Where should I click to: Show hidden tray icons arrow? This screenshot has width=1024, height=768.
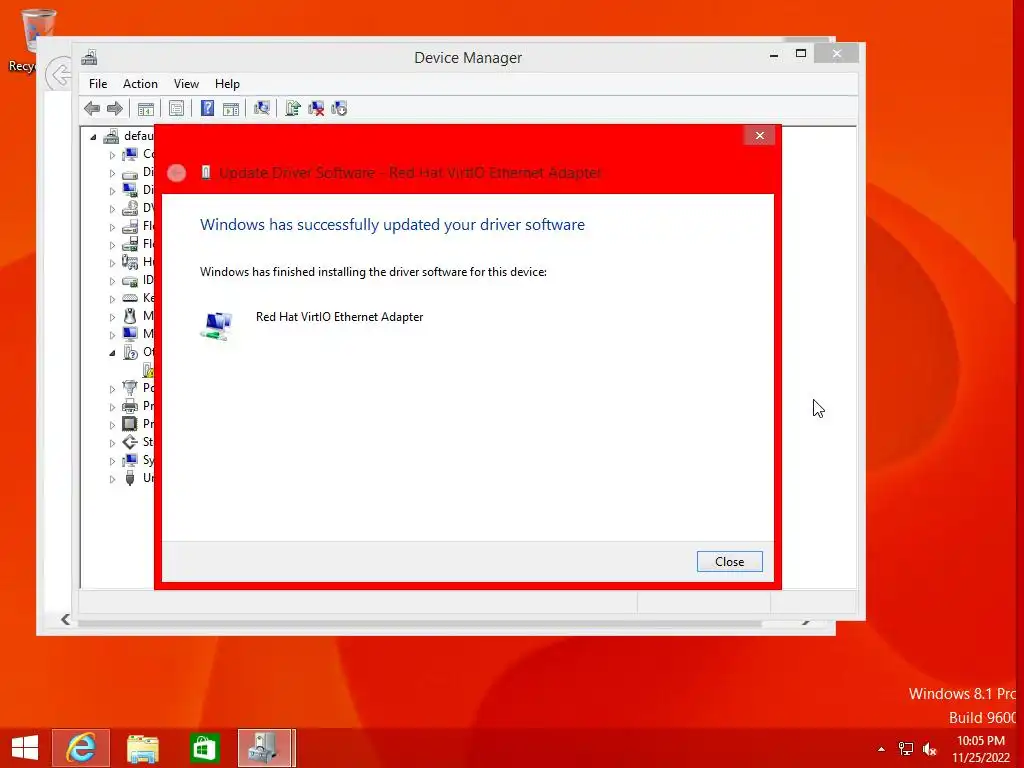[x=882, y=749]
